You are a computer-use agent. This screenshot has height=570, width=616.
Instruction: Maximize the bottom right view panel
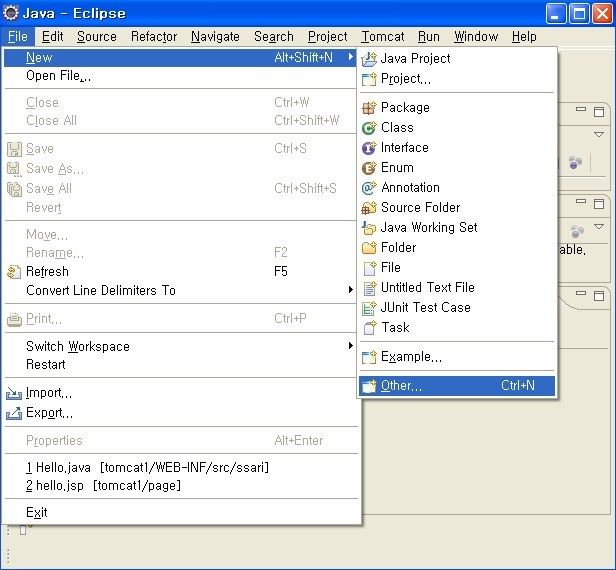click(599, 296)
